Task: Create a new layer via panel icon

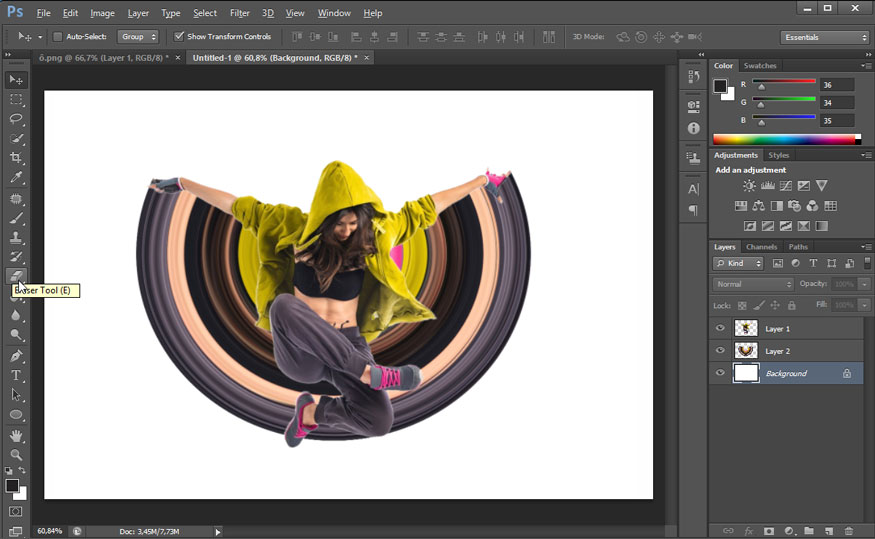Action: point(828,530)
